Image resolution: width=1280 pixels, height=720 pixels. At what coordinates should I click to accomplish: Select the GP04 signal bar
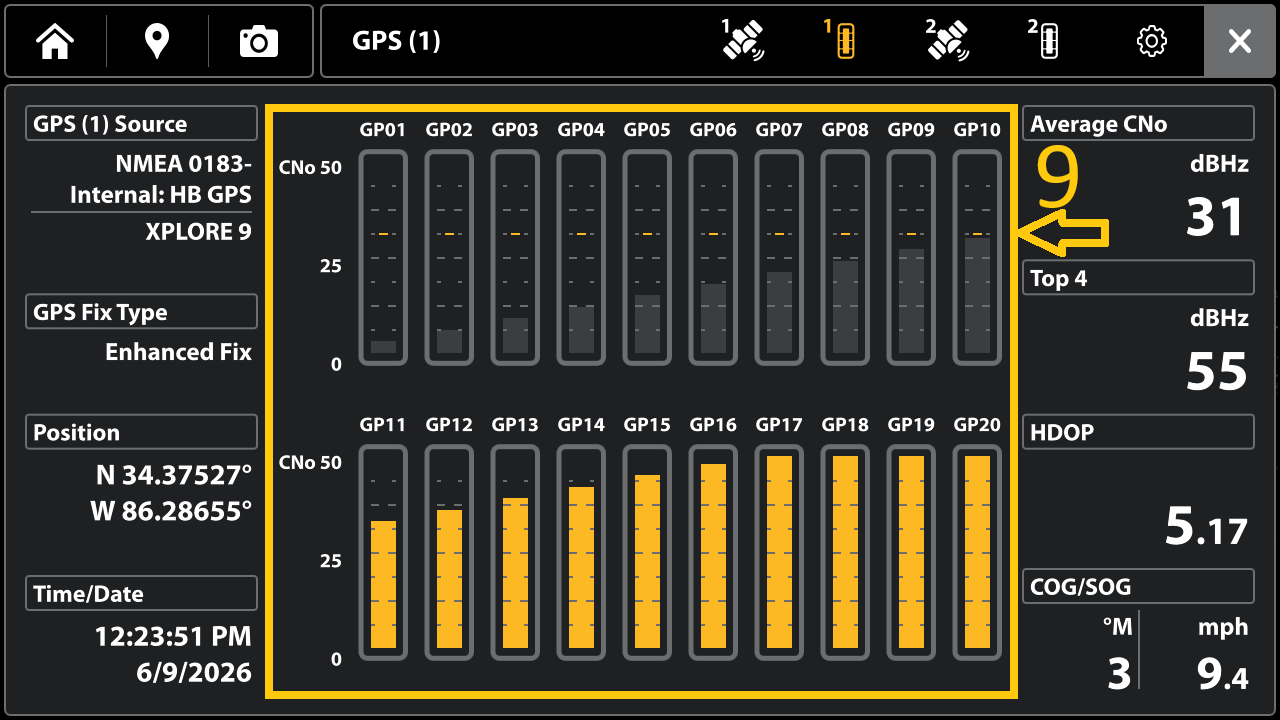581,257
